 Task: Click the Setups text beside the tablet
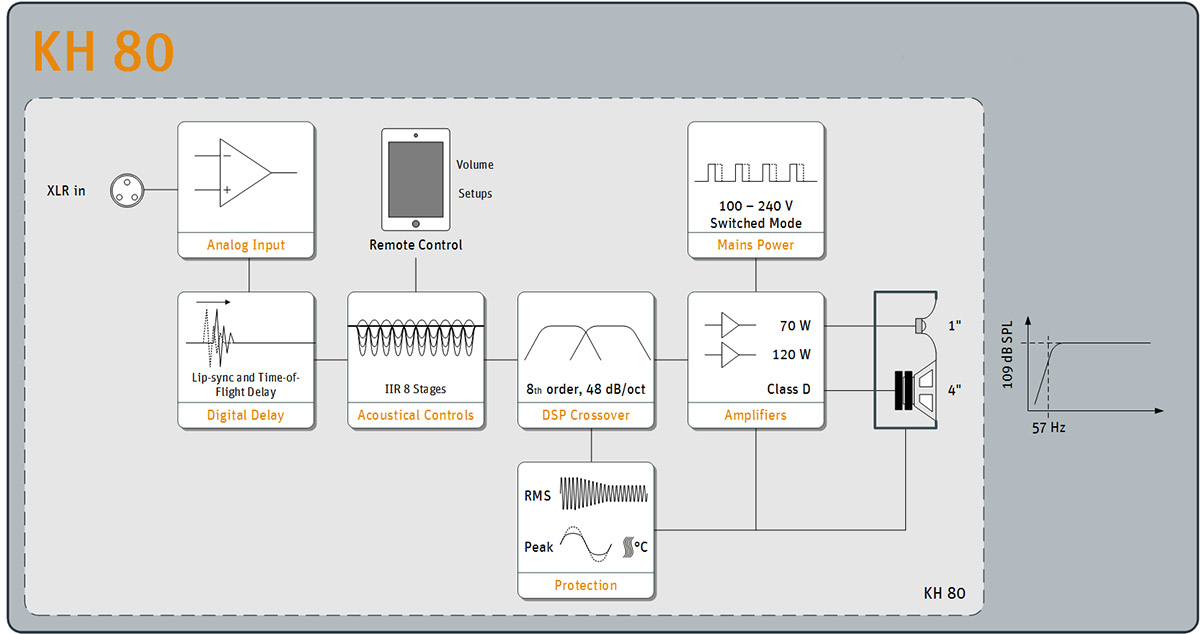coord(475,193)
